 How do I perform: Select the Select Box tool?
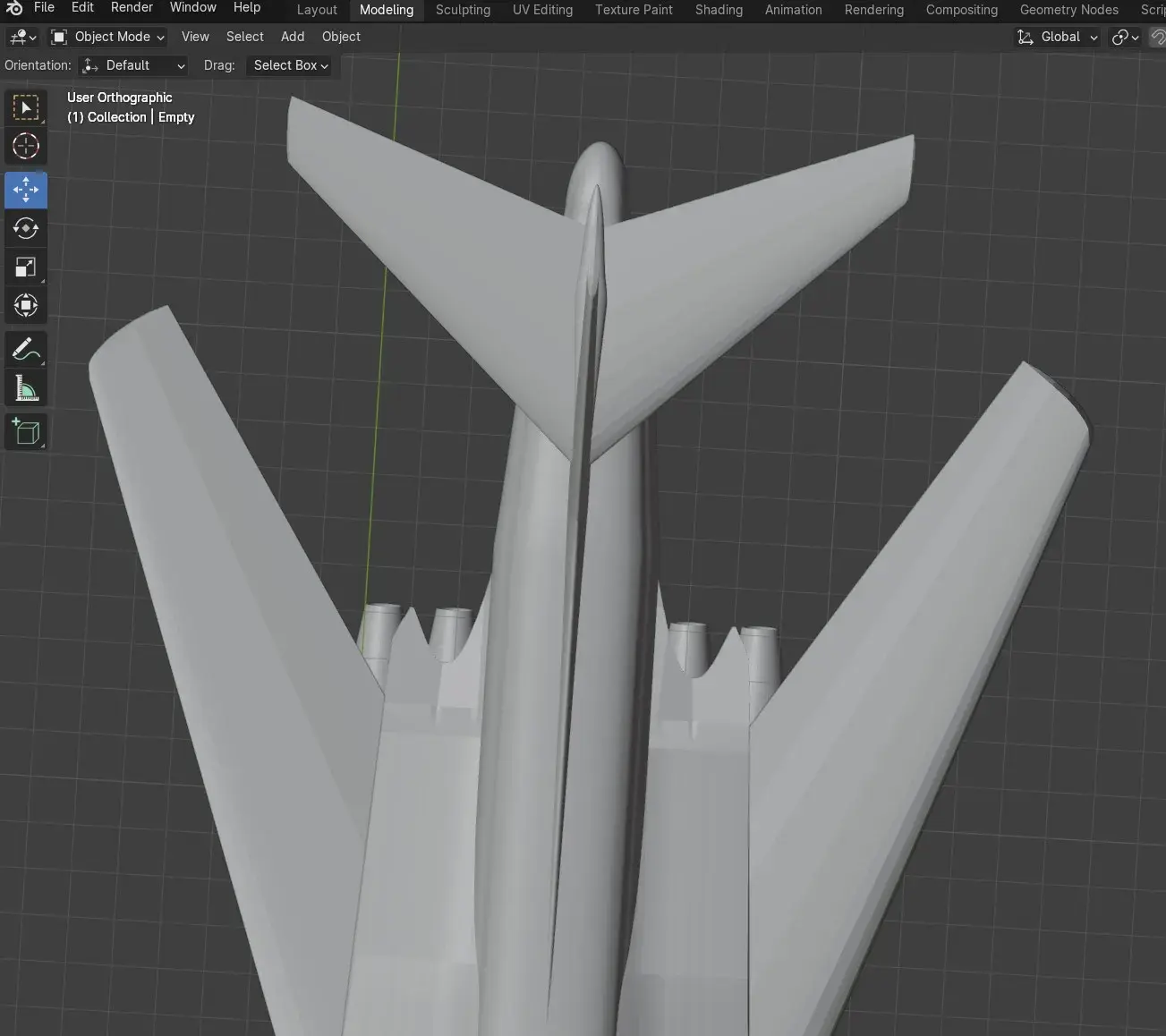(x=26, y=108)
